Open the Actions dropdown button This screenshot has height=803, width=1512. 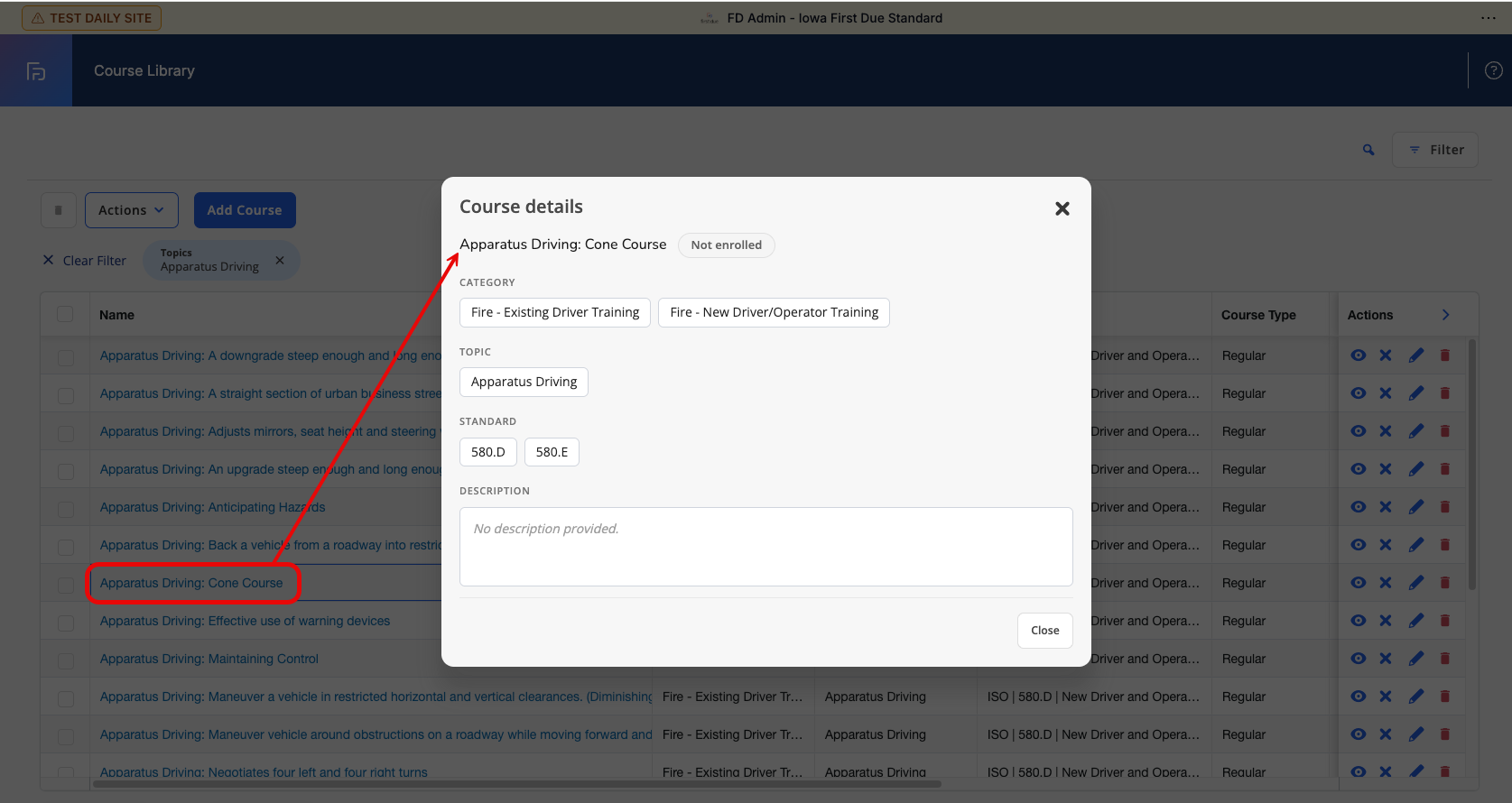[132, 210]
